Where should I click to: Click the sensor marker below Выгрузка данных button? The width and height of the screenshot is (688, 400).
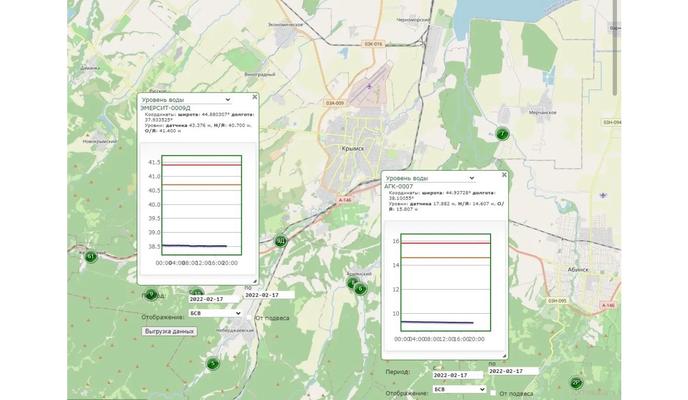tap(212, 364)
